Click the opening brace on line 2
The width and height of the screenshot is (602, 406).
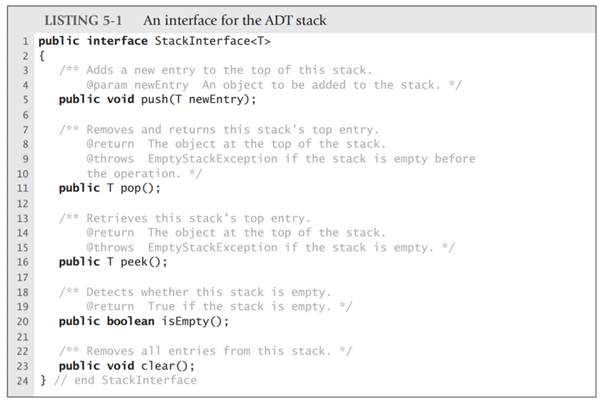point(42,55)
